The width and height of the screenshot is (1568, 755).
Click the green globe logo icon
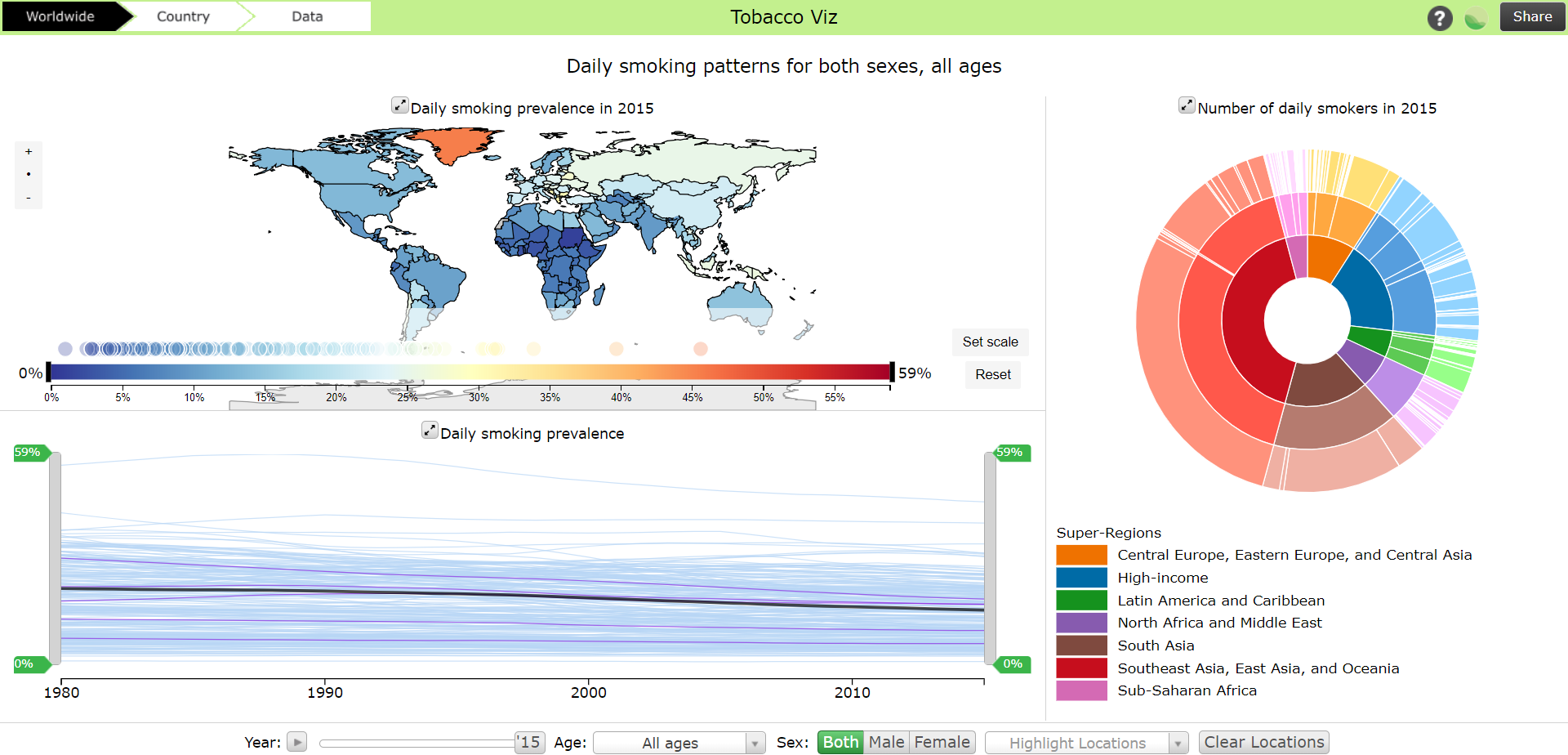[1476, 18]
